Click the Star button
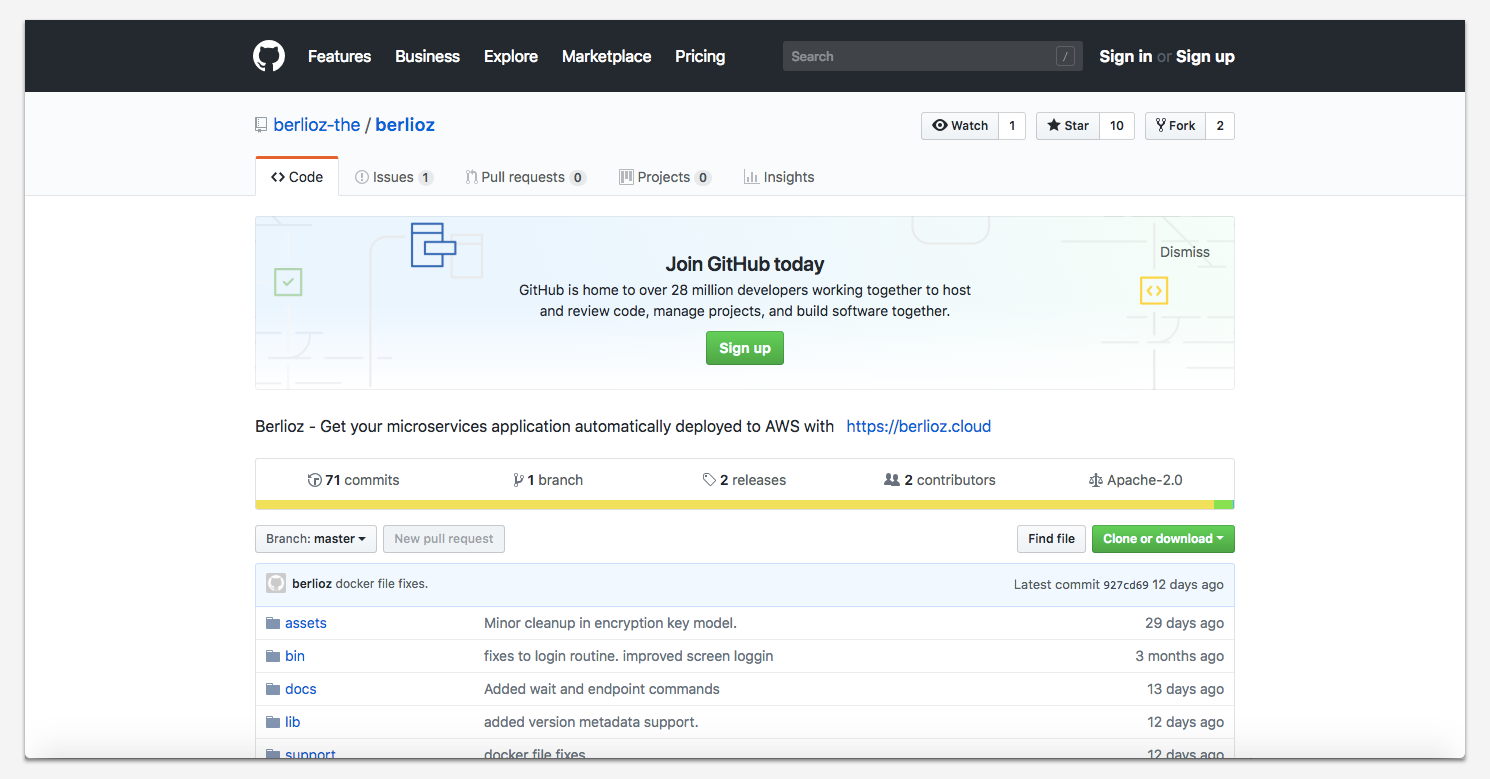1490x779 pixels. click(1068, 126)
